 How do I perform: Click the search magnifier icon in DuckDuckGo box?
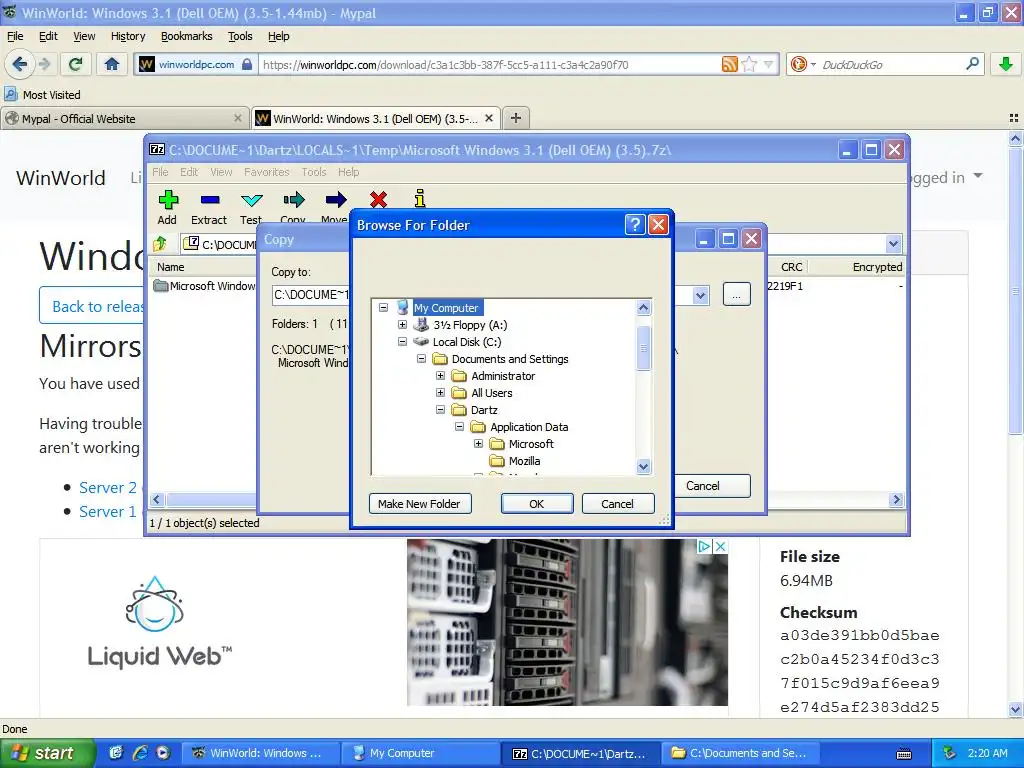(972, 64)
